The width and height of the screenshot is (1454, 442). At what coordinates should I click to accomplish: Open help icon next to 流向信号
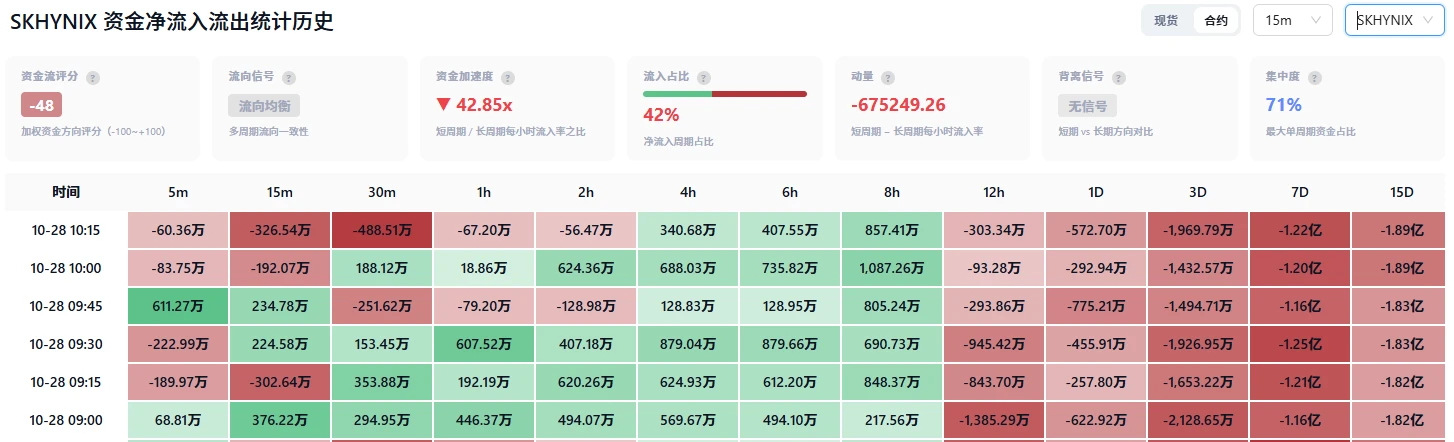289,77
